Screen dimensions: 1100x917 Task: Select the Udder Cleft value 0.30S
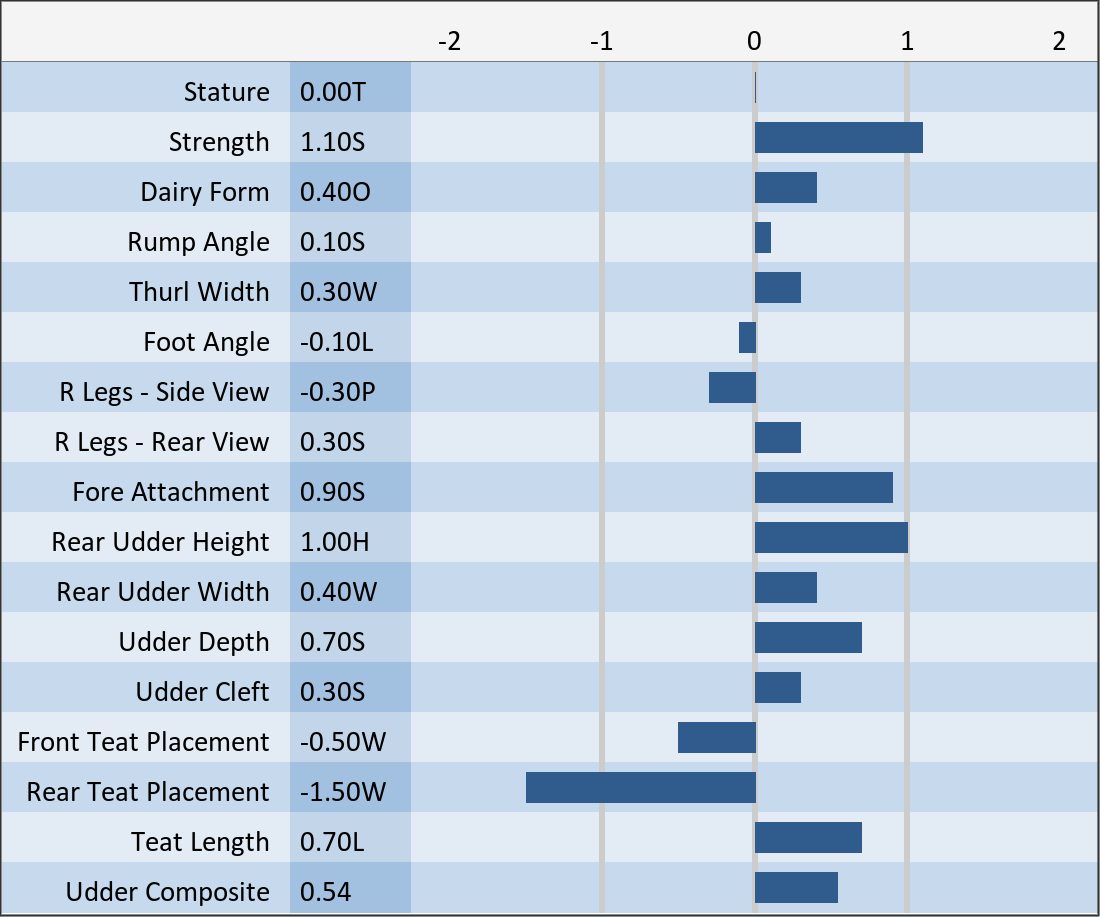pos(333,692)
